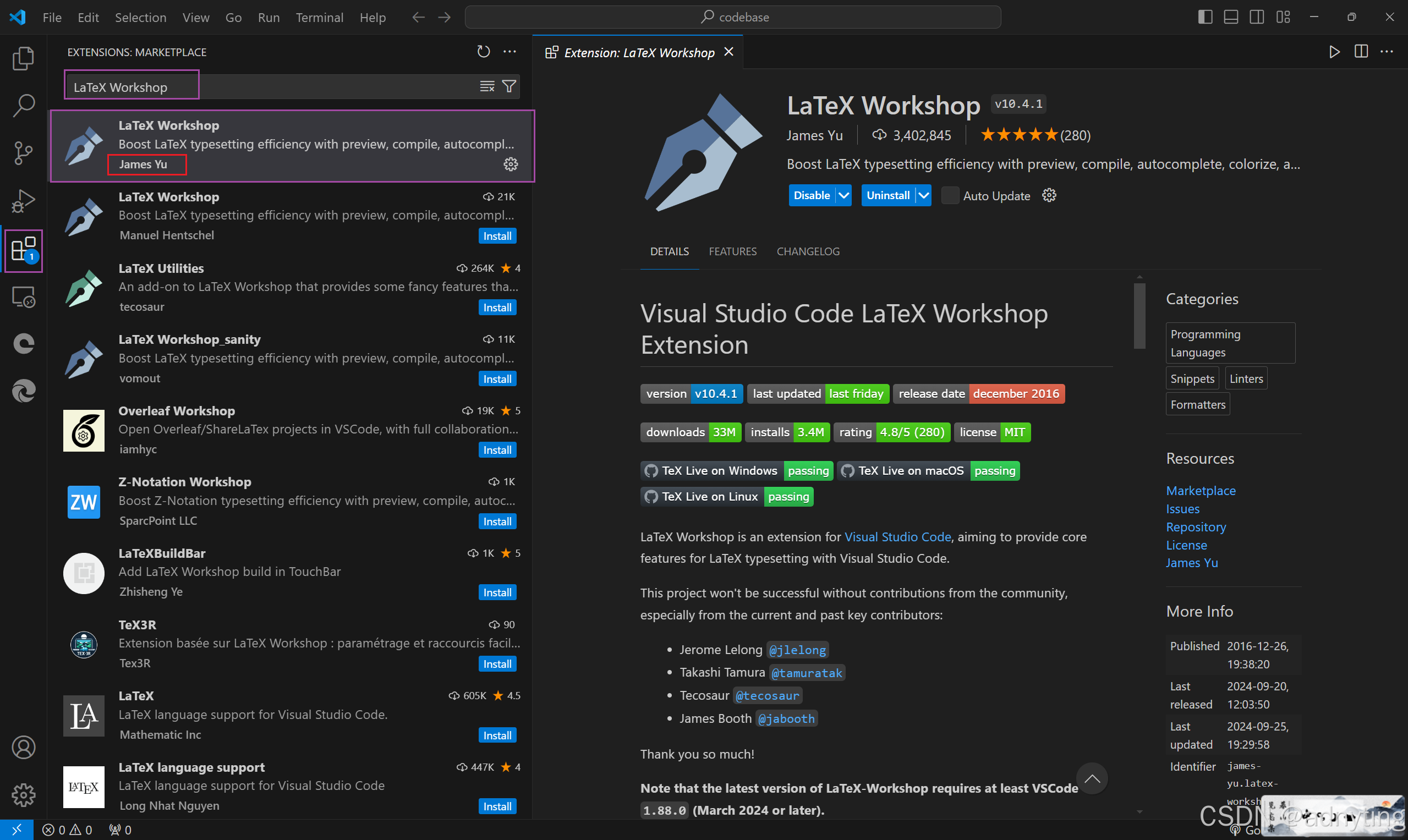
Task: Click the James Yu publisher name in header
Action: [814, 135]
